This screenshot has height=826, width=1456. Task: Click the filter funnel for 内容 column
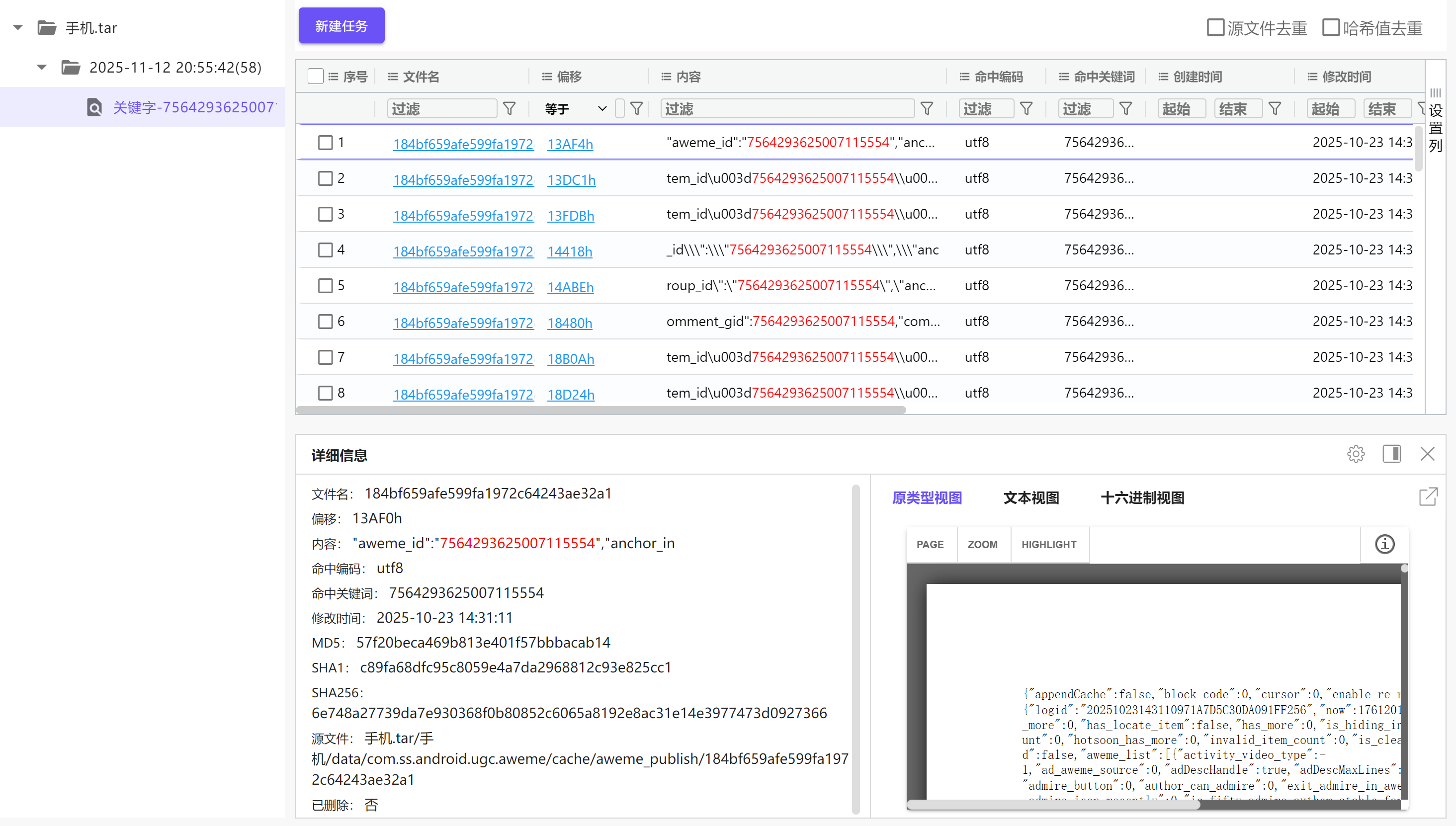tap(927, 108)
